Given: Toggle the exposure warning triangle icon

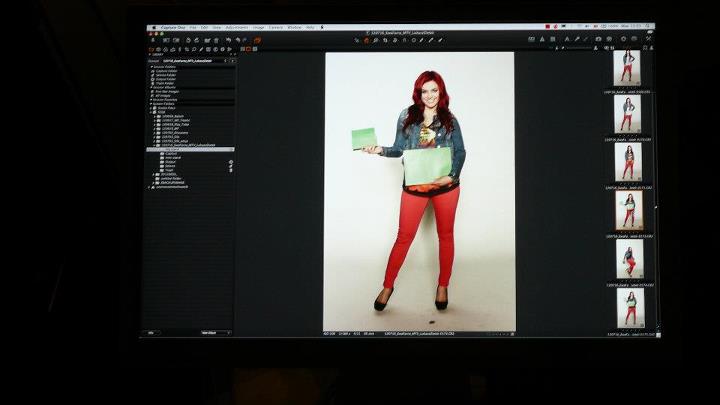Looking at the screenshot, I should 542,39.
